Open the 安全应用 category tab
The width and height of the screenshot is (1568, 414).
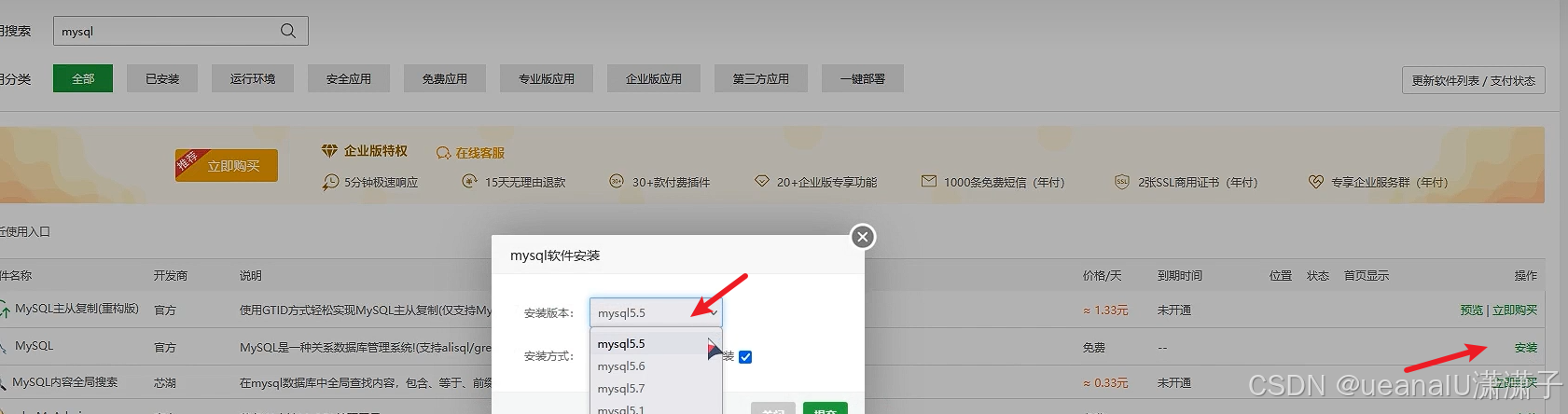[x=349, y=78]
